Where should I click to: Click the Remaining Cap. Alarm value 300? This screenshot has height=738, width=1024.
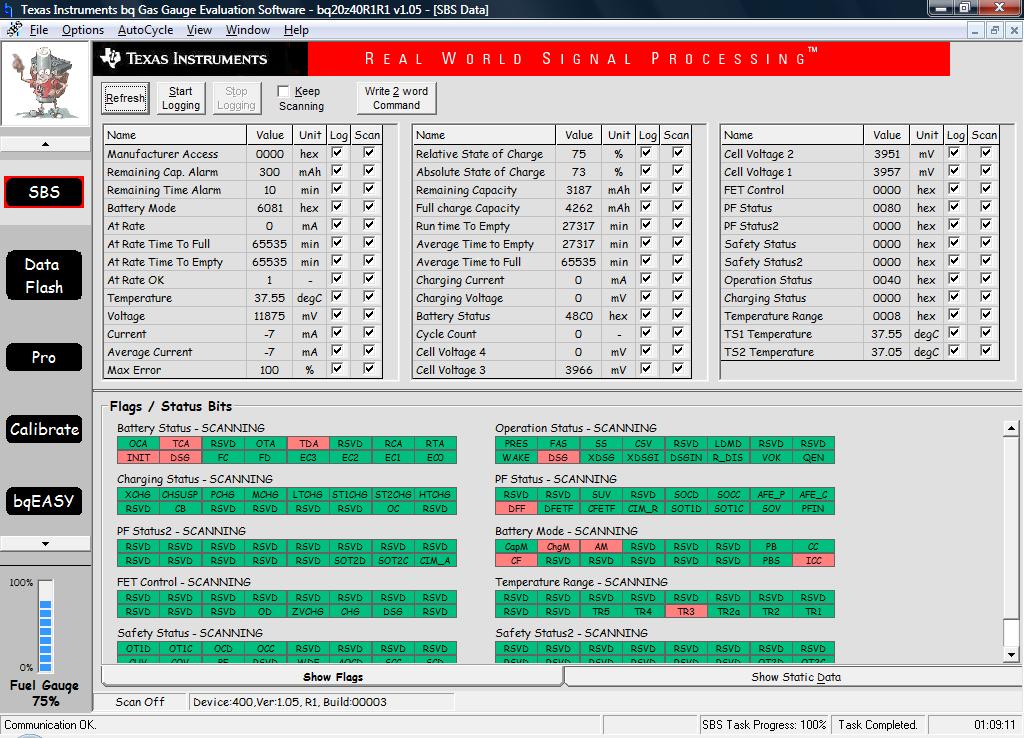click(269, 172)
